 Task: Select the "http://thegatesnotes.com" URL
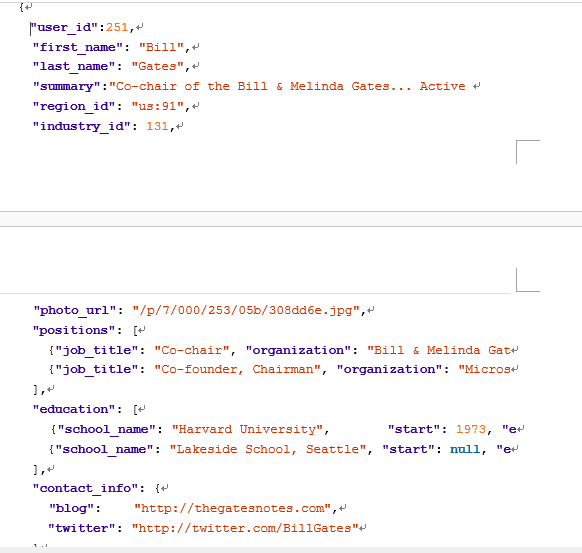point(233,509)
